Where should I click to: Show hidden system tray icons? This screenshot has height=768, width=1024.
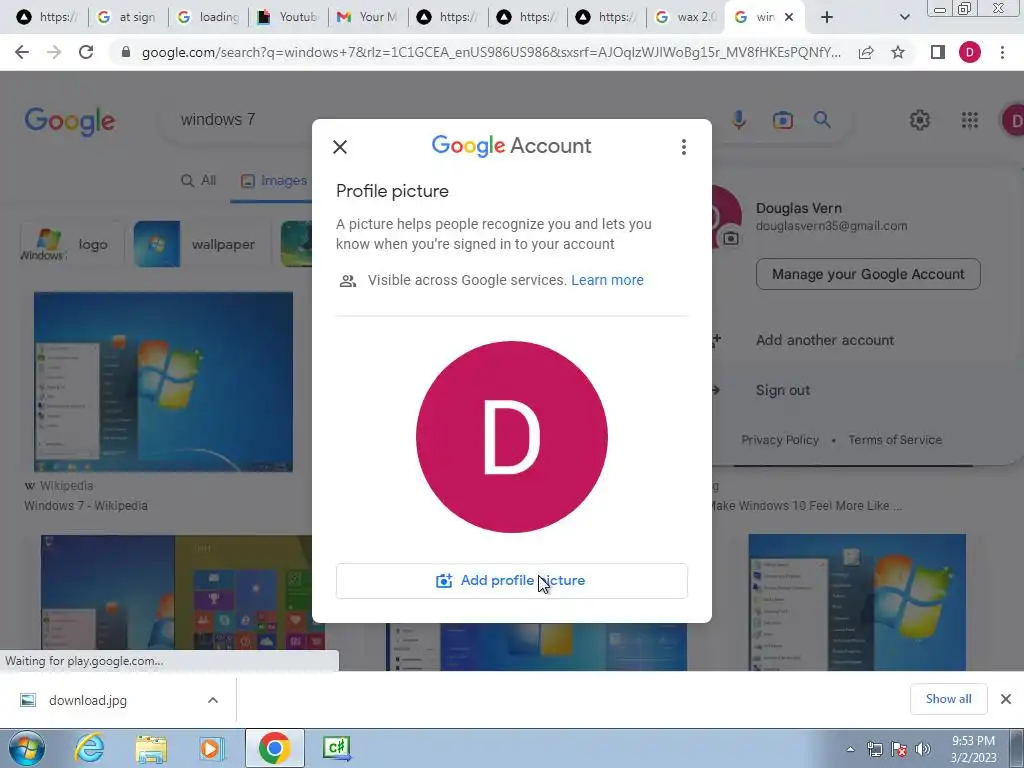tap(850, 749)
